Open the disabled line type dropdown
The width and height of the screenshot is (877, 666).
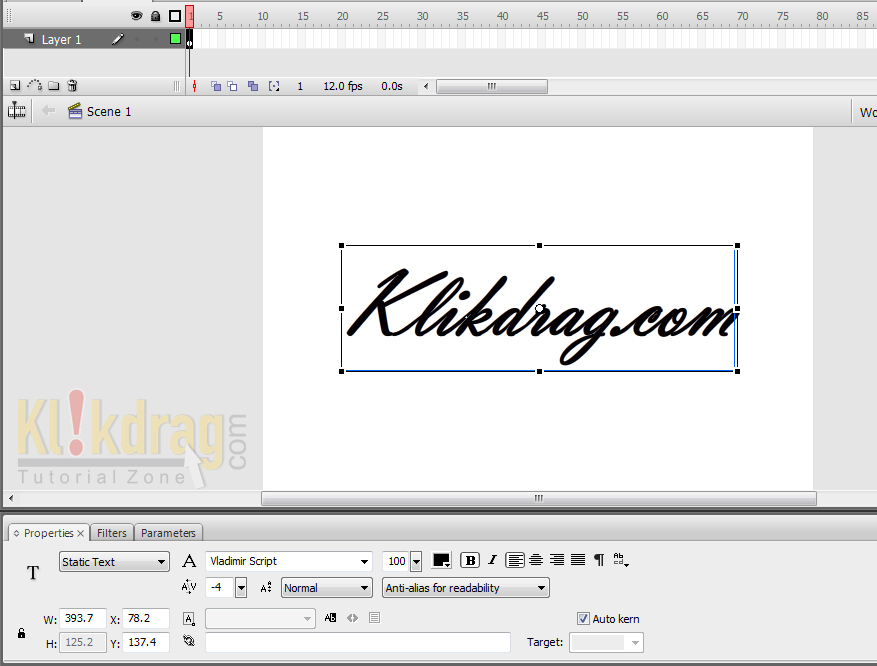[x=261, y=618]
